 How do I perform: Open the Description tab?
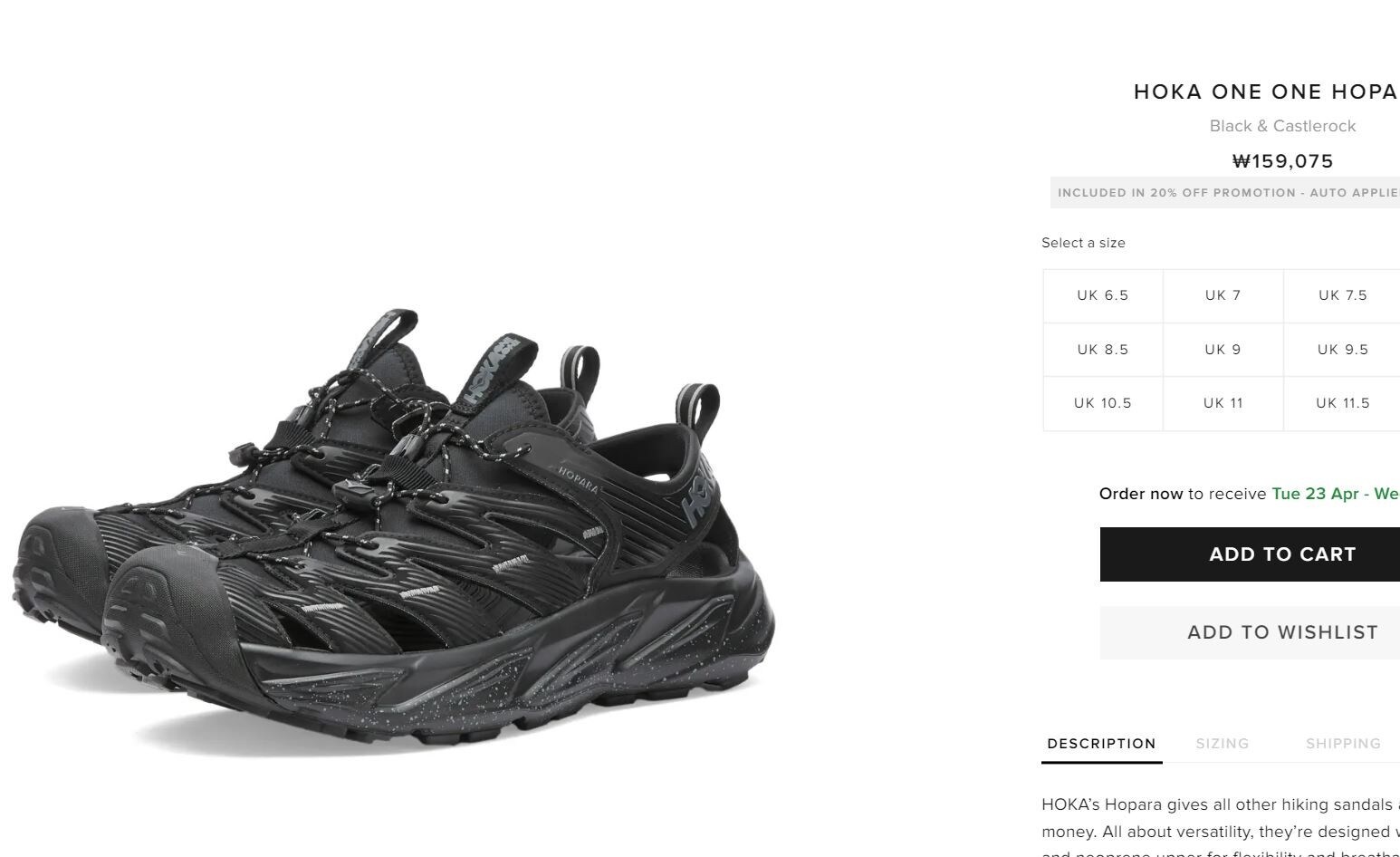1101,744
